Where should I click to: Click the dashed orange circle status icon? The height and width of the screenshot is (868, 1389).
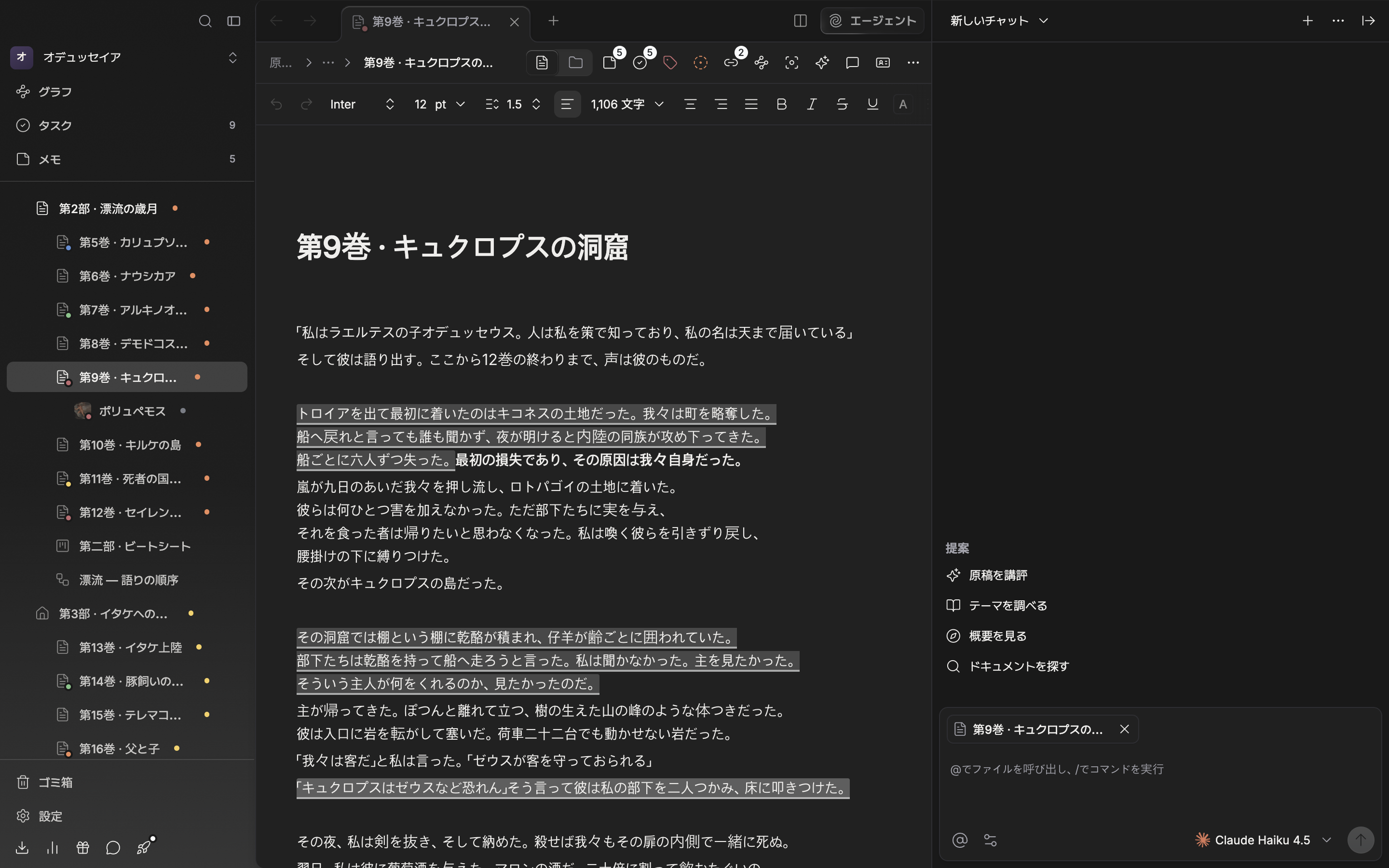(700, 63)
